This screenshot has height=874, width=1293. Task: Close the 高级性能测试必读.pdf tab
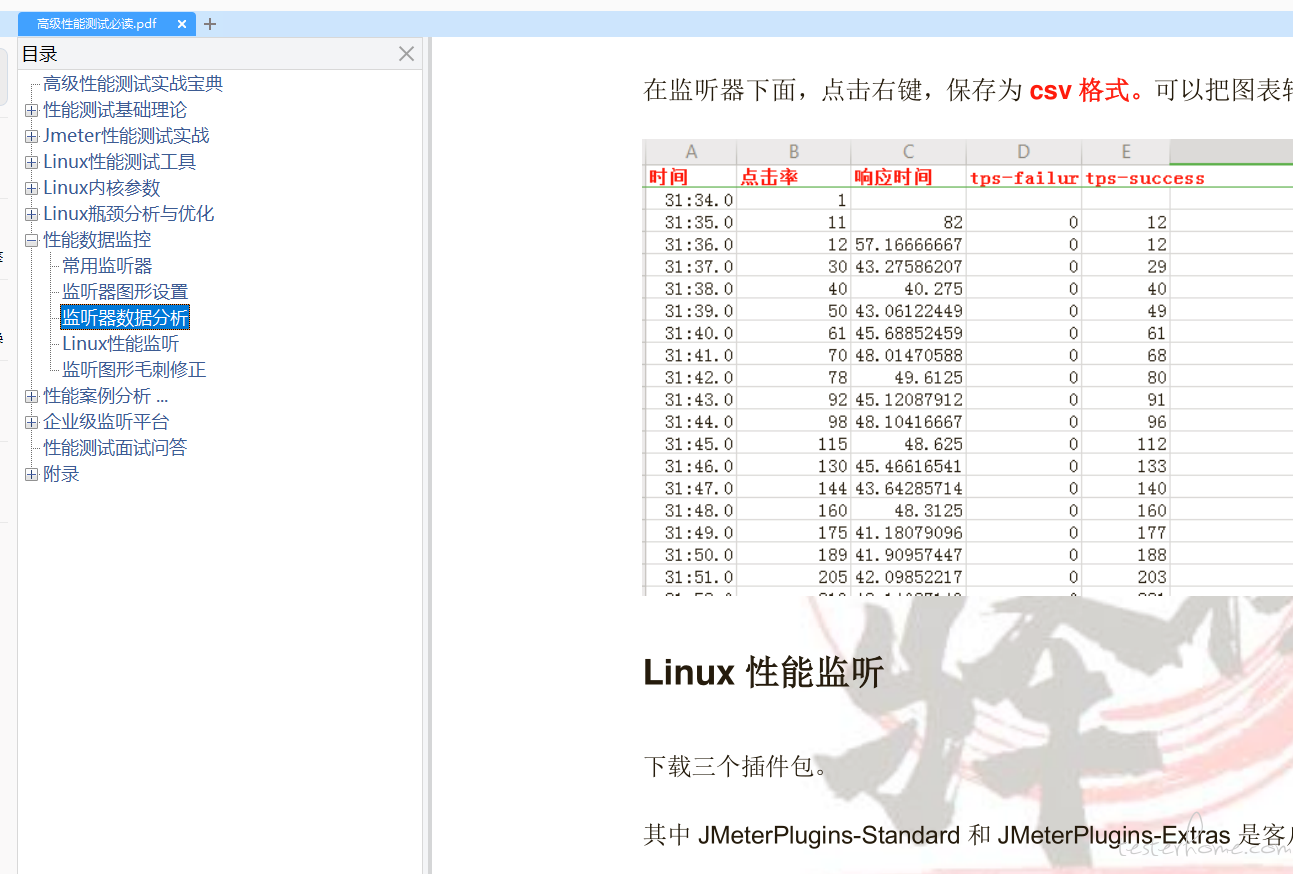click(x=182, y=24)
